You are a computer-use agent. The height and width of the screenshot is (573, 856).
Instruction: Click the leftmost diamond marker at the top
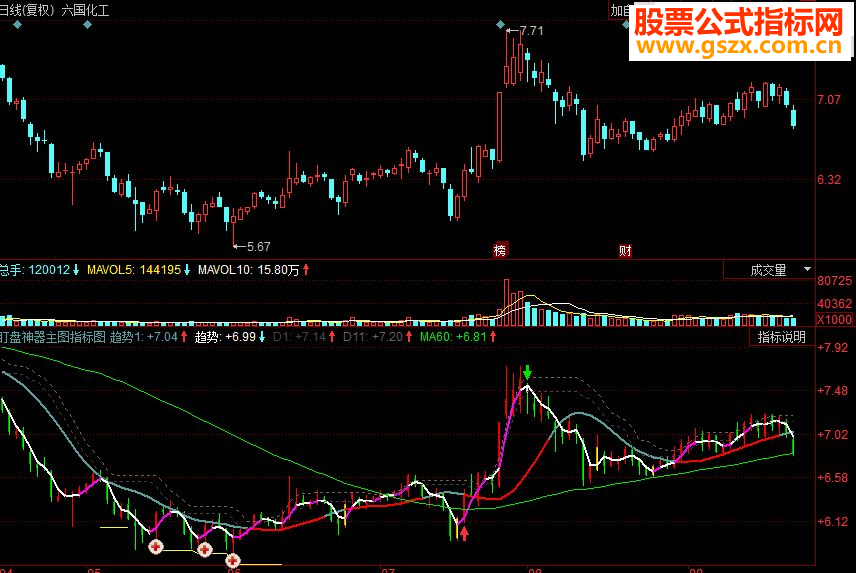[x=17, y=25]
